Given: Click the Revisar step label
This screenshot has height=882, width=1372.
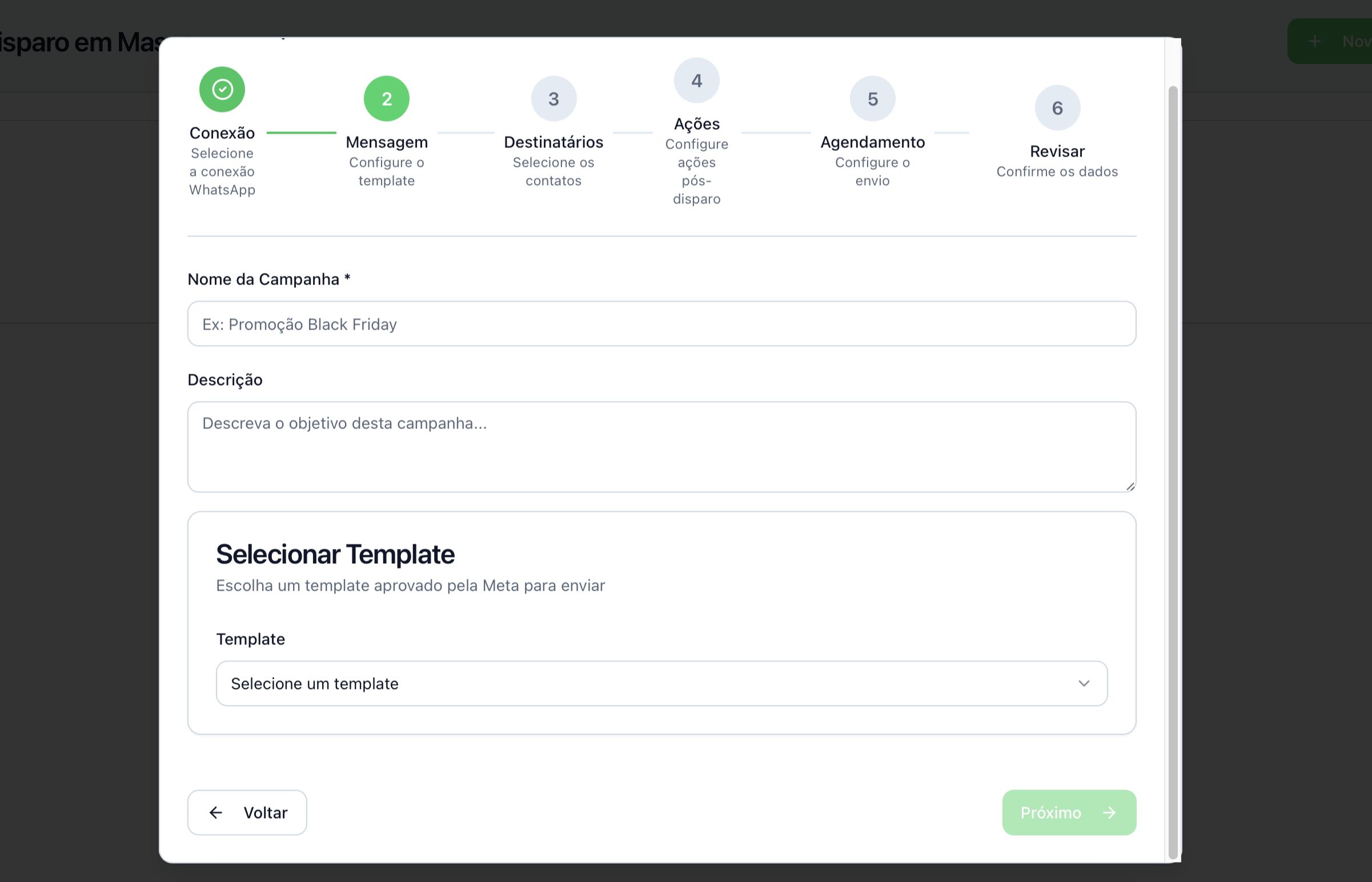Looking at the screenshot, I should tap(1057, 151).
